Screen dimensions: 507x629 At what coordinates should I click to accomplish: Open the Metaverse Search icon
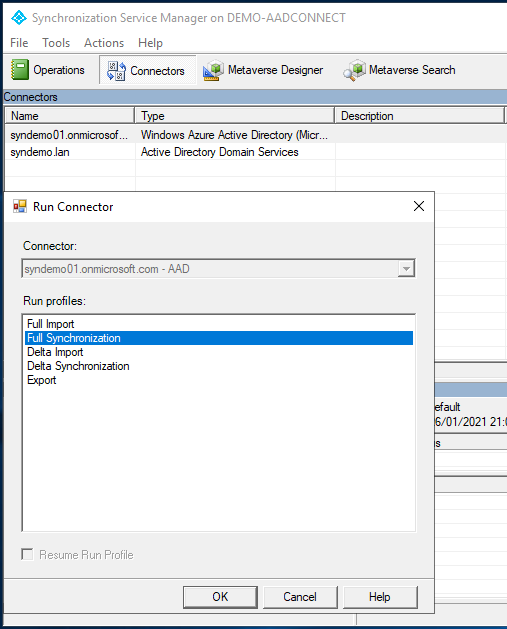click(354, 70)
